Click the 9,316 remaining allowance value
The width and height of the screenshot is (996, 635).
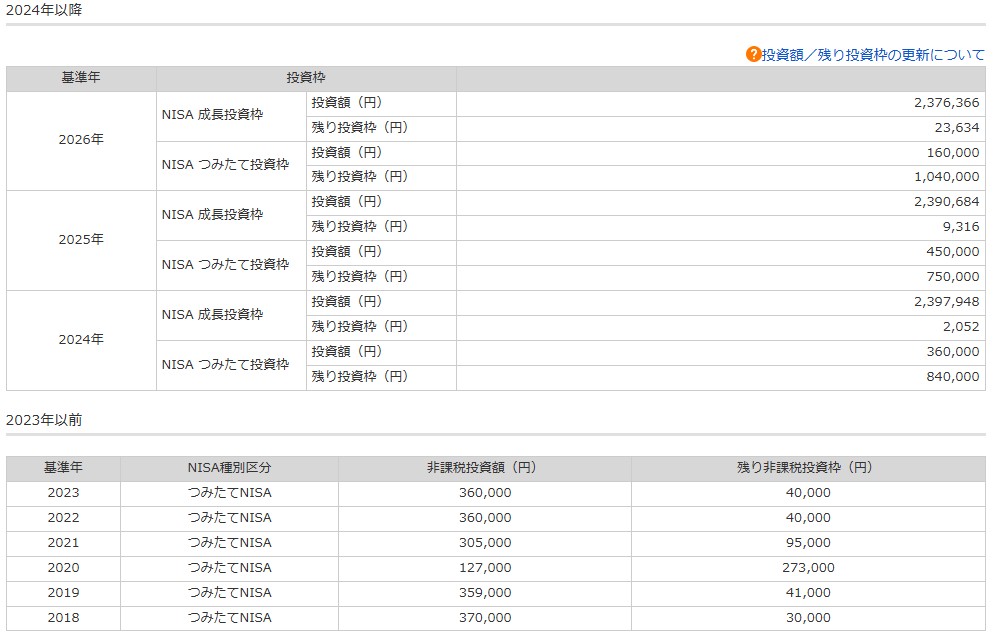click(x=961, y=227)
